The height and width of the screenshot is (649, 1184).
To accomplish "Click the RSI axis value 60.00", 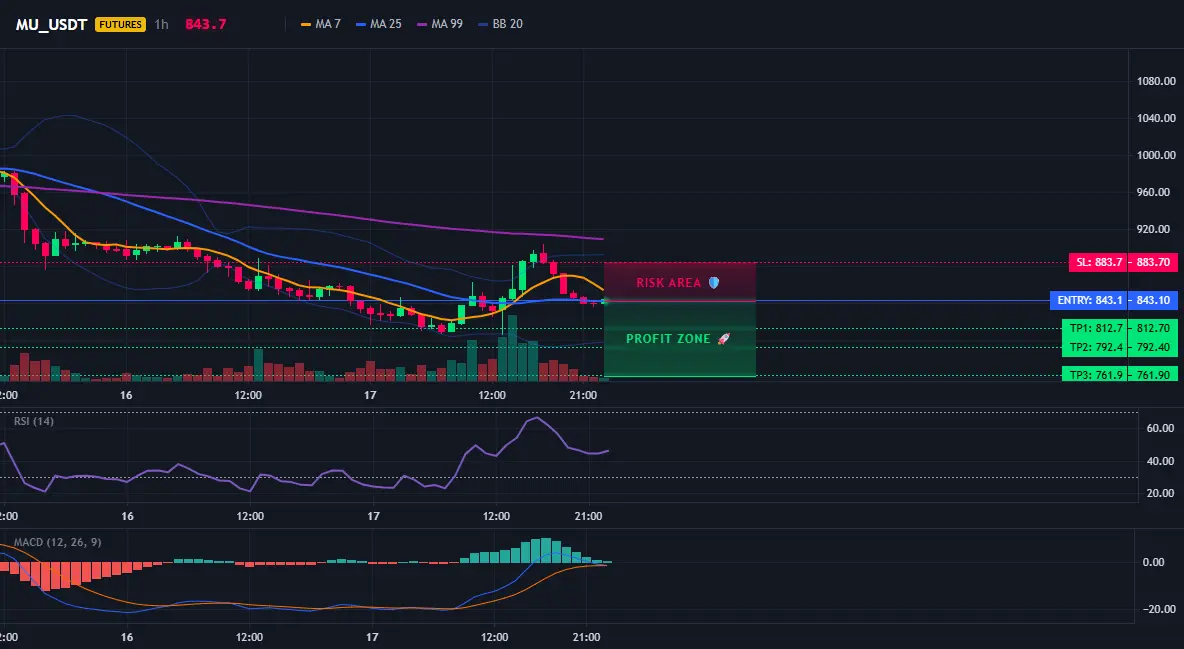I will coord(1161,428).
